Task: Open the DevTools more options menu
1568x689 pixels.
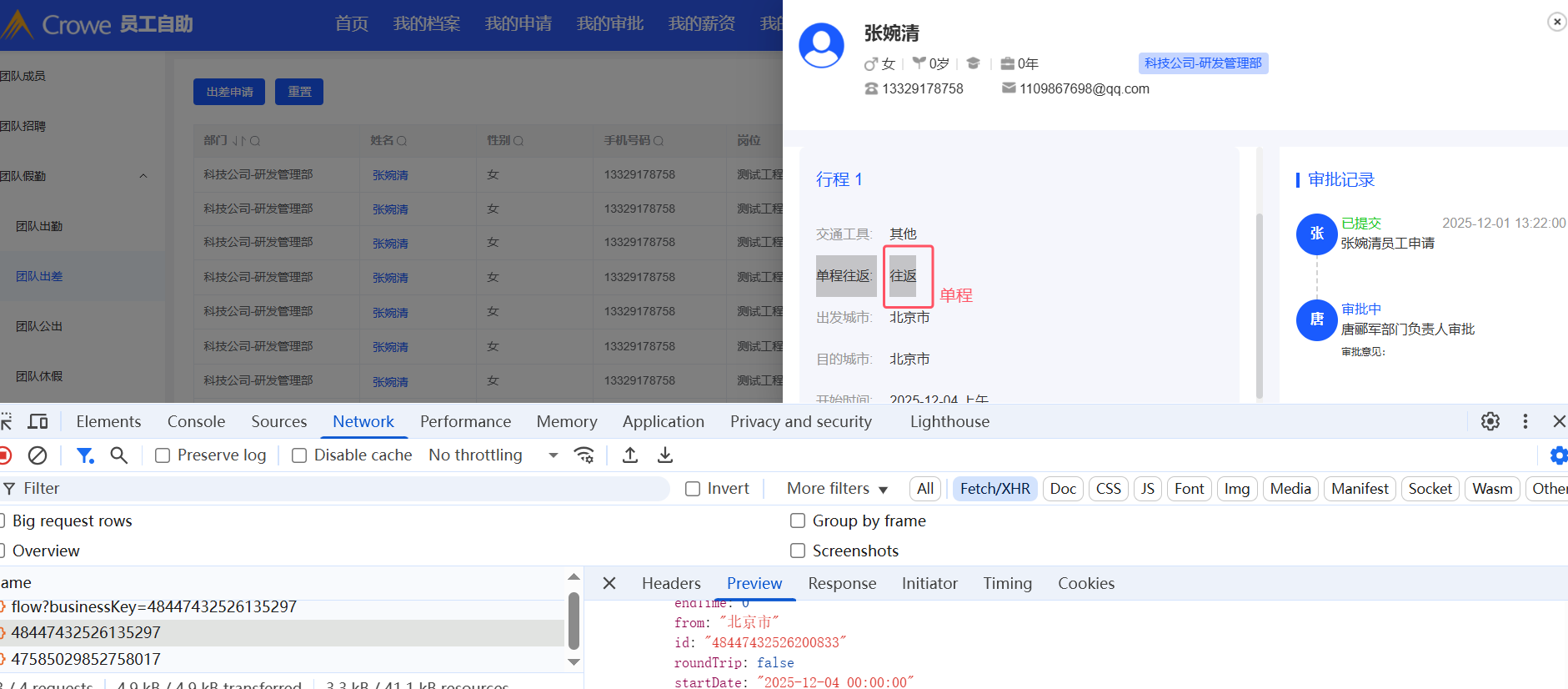Action: pos(1525,421)
